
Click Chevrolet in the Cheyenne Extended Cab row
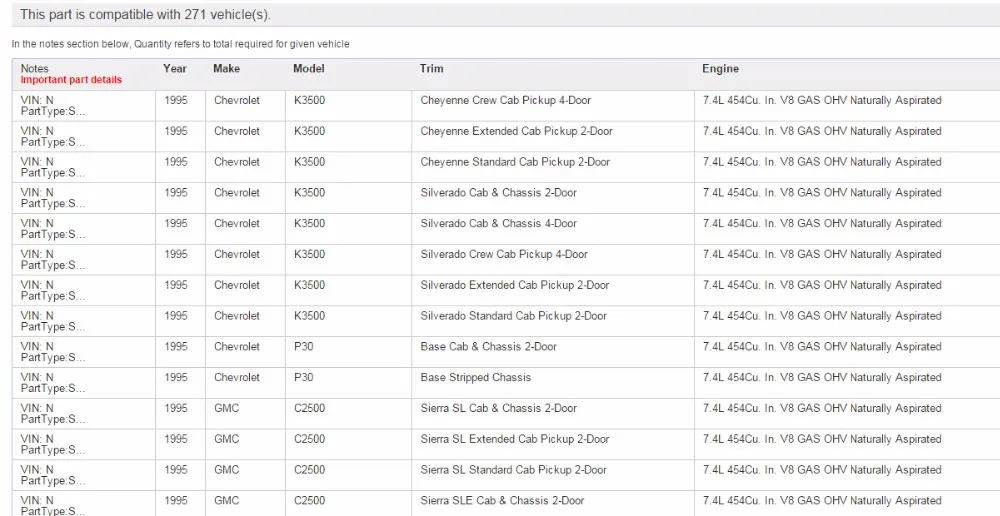237,131
